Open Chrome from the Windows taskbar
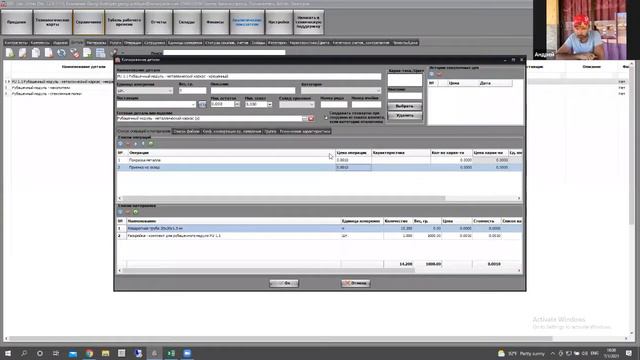The height and width of the screenshot is (360, 640). coord(89,353)
